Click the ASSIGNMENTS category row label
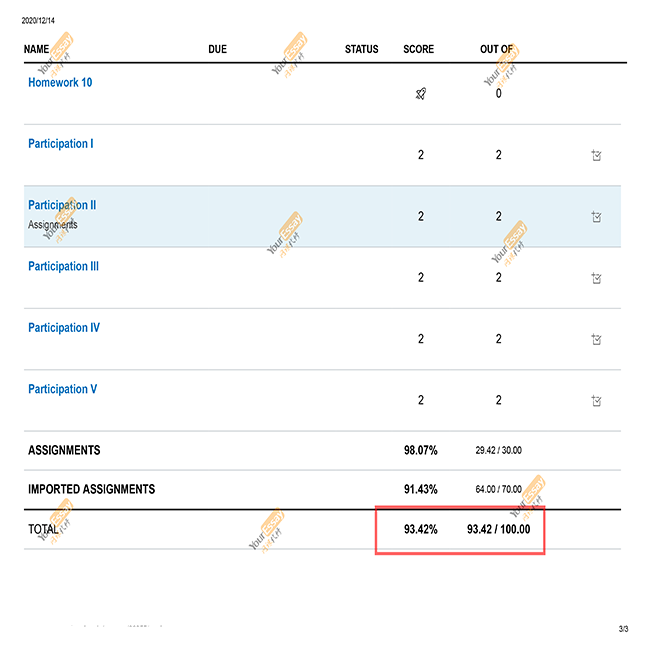Screen dimensions: 650x650 point(64,451)
